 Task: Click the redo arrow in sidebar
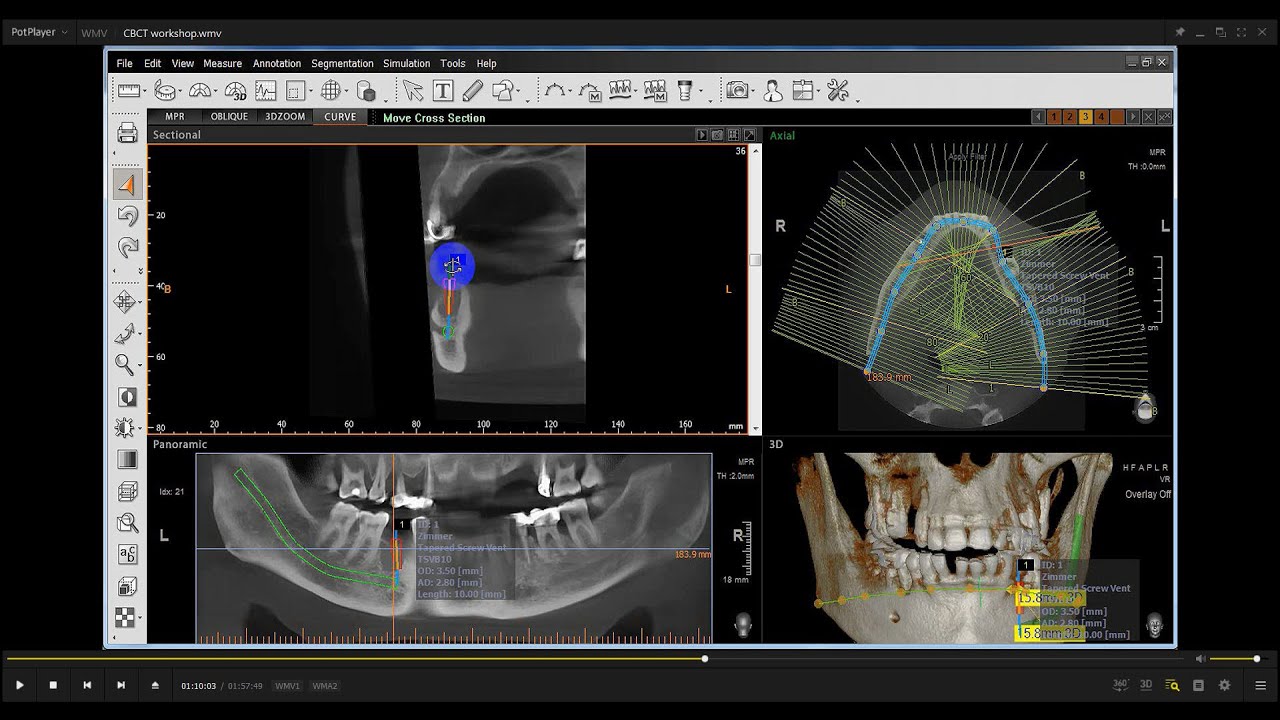[x=127, y=247]
